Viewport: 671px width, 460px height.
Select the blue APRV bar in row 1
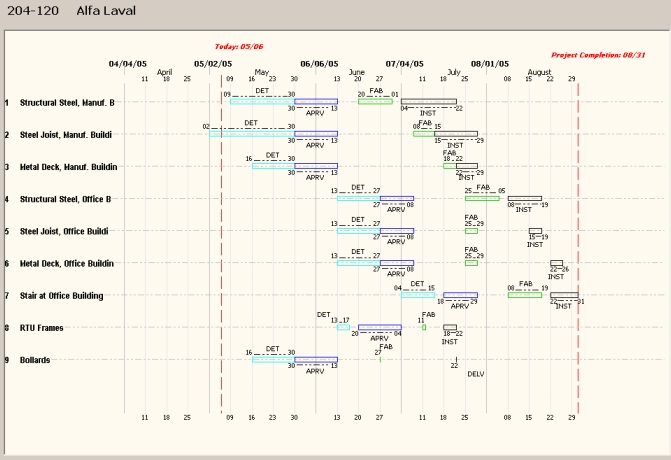(x=315, y=101)
